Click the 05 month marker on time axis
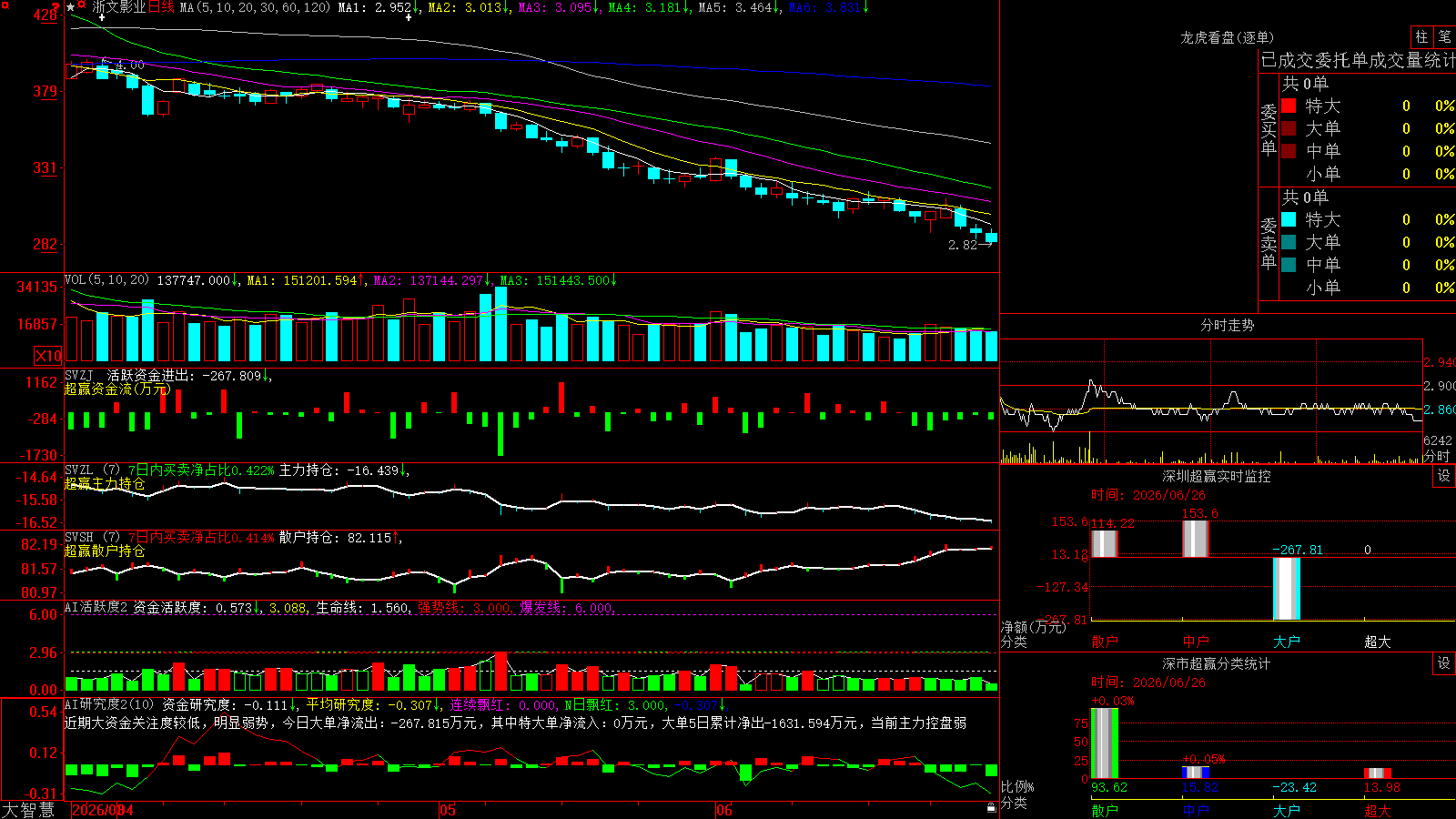Viewport: 1456px width, 819px height. [x=447, y=810]
